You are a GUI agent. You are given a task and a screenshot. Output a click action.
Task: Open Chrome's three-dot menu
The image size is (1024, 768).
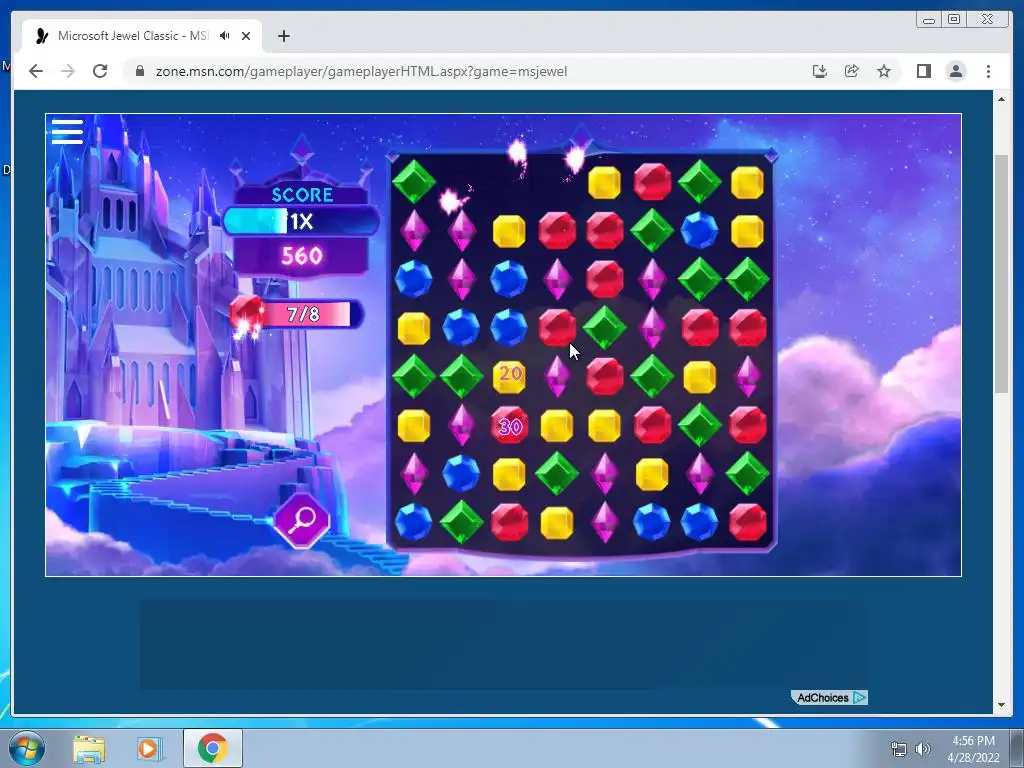988,71
